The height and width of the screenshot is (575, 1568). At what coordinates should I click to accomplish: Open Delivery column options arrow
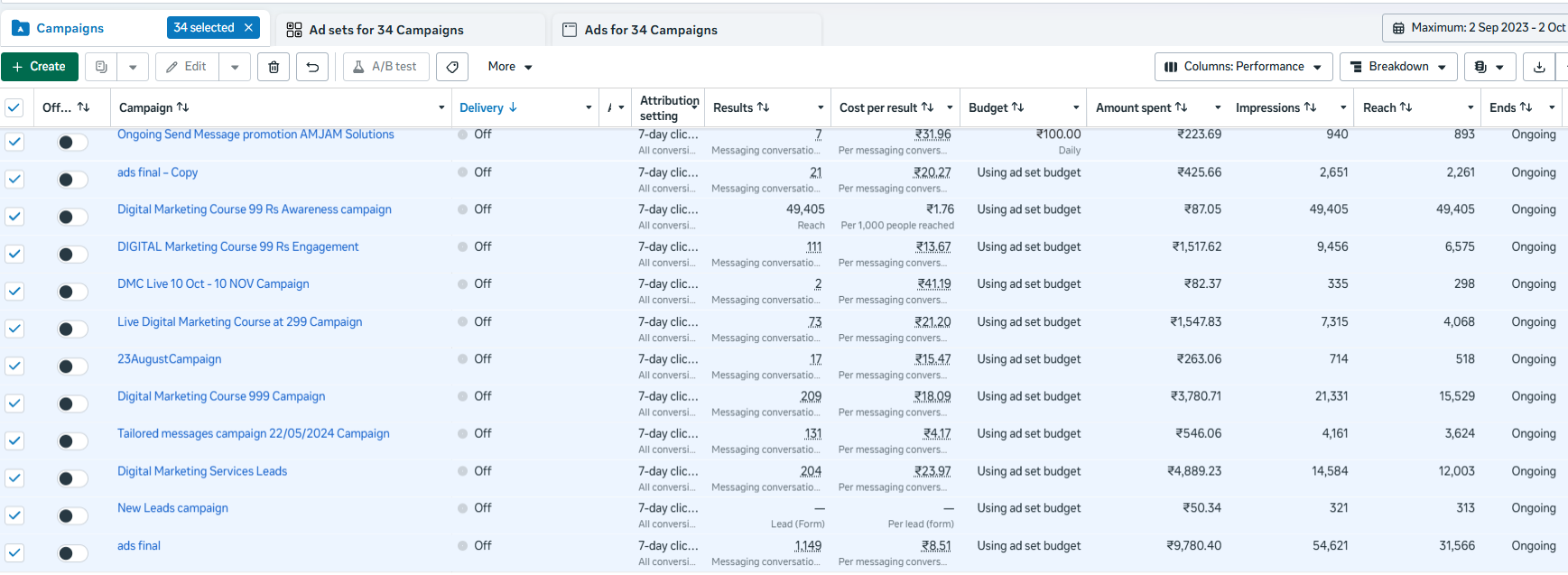(589, 107)
